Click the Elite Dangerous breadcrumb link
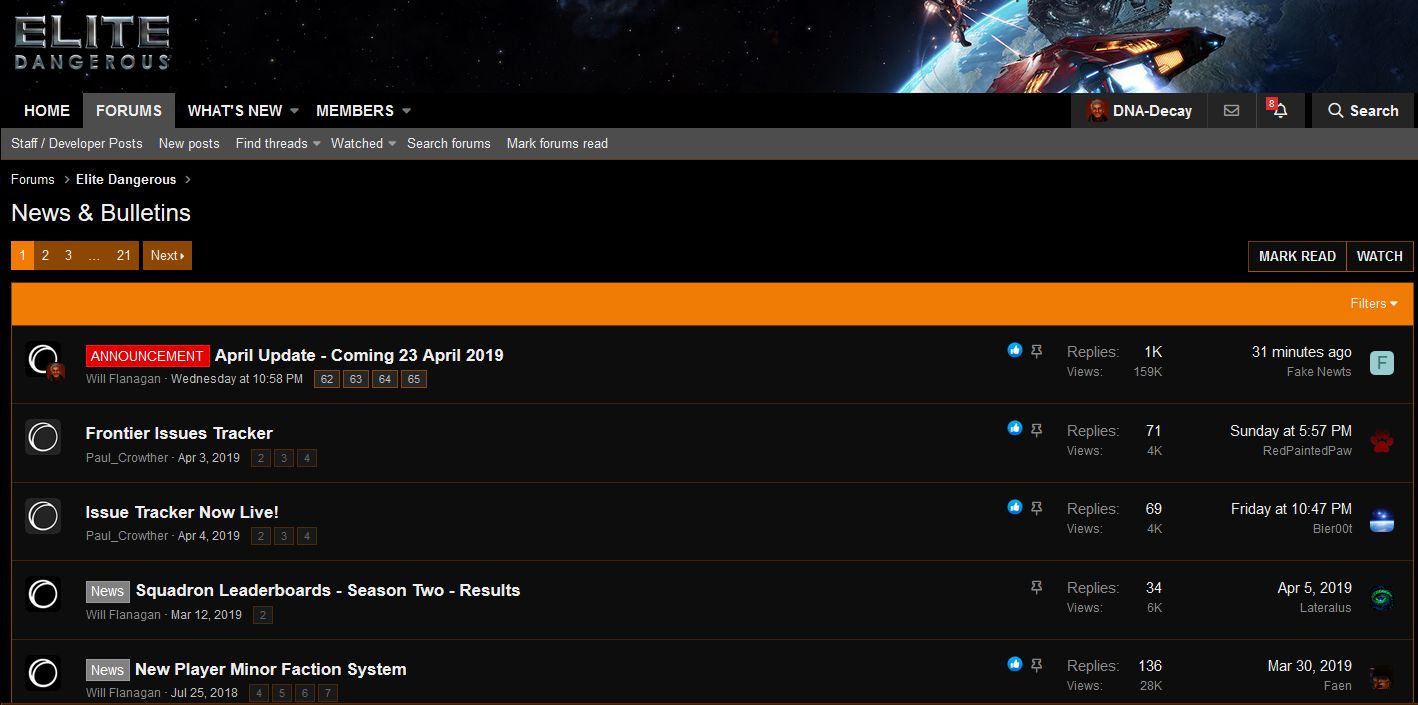The width and height of the screenshot is (1418, 705). (x=126, y=179)
